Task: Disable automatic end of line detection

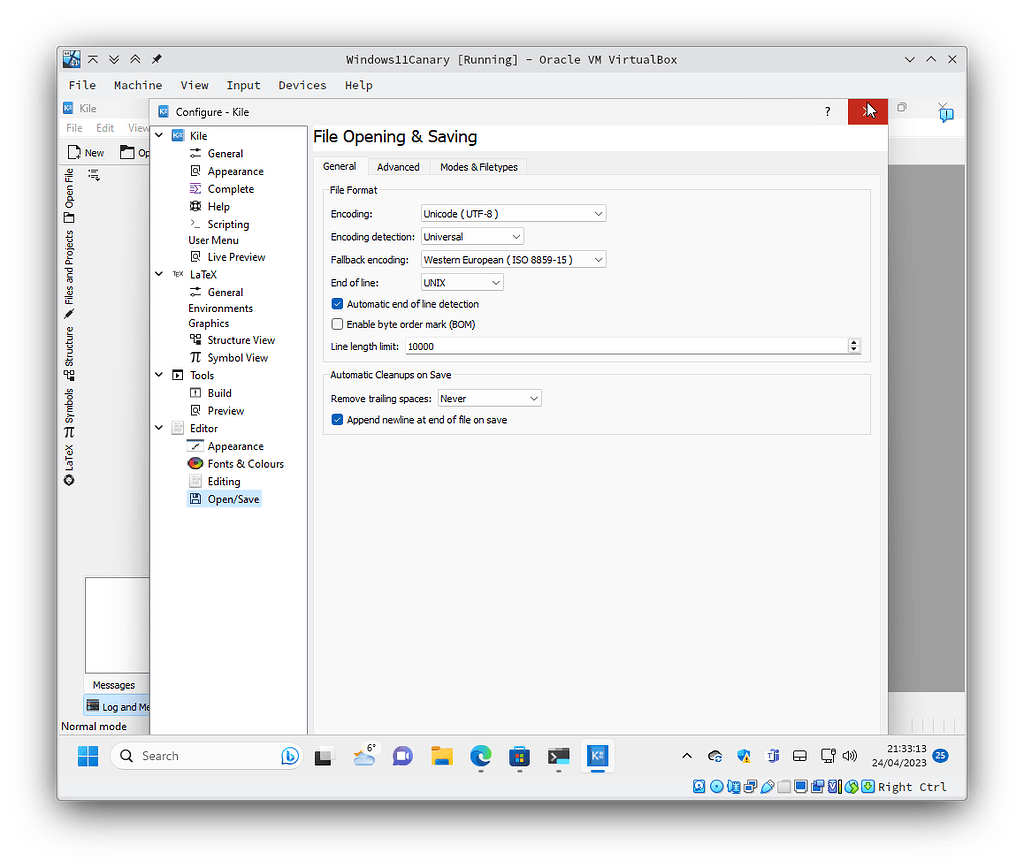Action: [337, 304]
